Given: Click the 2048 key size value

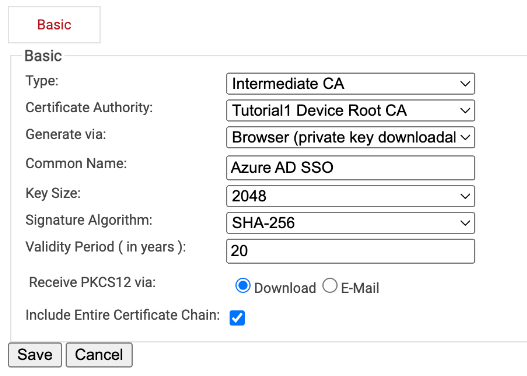Looking at the screenshot, I should pos(249,196).
